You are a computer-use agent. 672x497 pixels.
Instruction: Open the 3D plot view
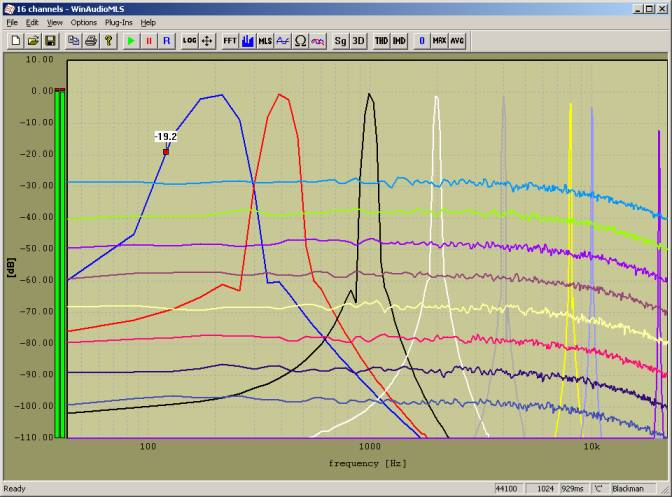(358, 41)
